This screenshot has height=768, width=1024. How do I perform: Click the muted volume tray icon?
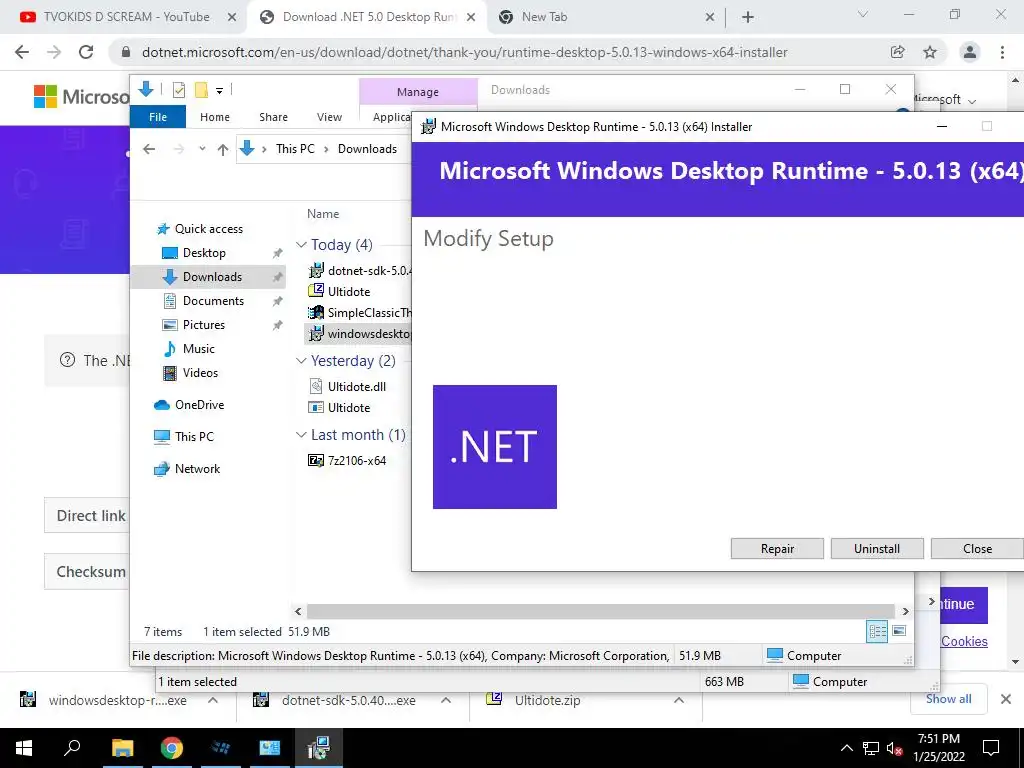894,748
